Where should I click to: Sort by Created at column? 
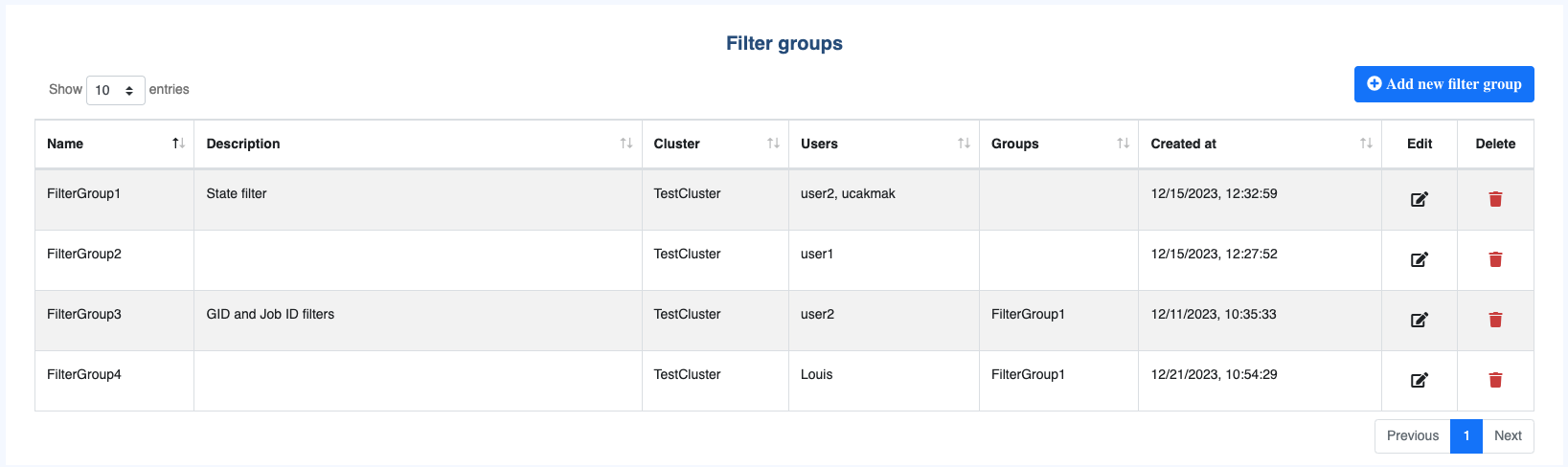(1260, 144)
